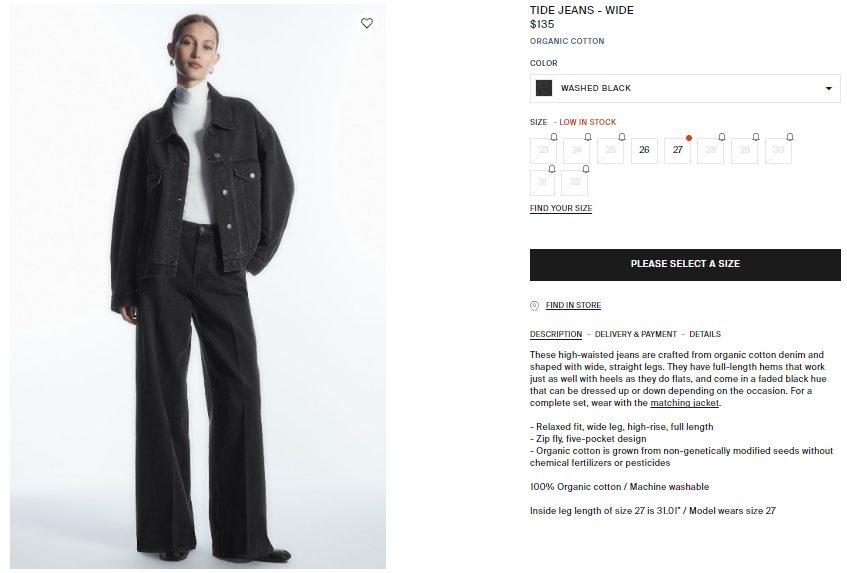Click notify bell on size 30
Screen dimensions: 847x573
click(x=790, y=137)
